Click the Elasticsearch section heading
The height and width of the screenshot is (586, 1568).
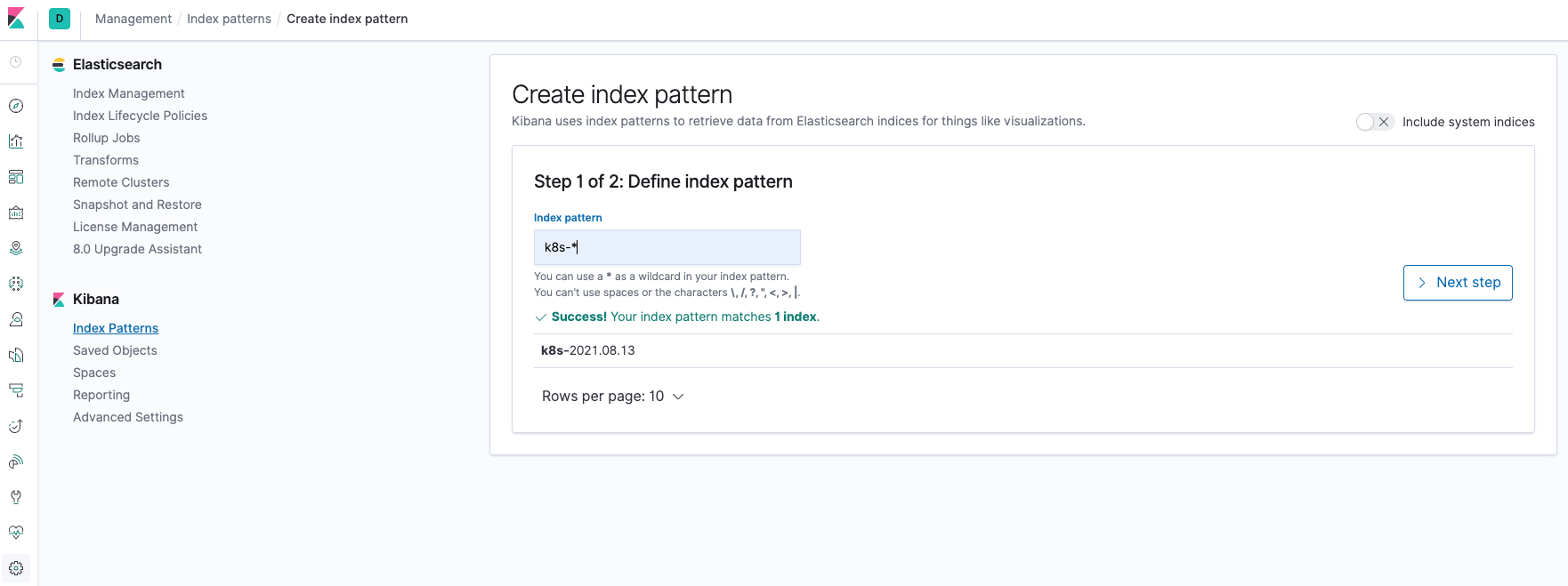point(117,64)
